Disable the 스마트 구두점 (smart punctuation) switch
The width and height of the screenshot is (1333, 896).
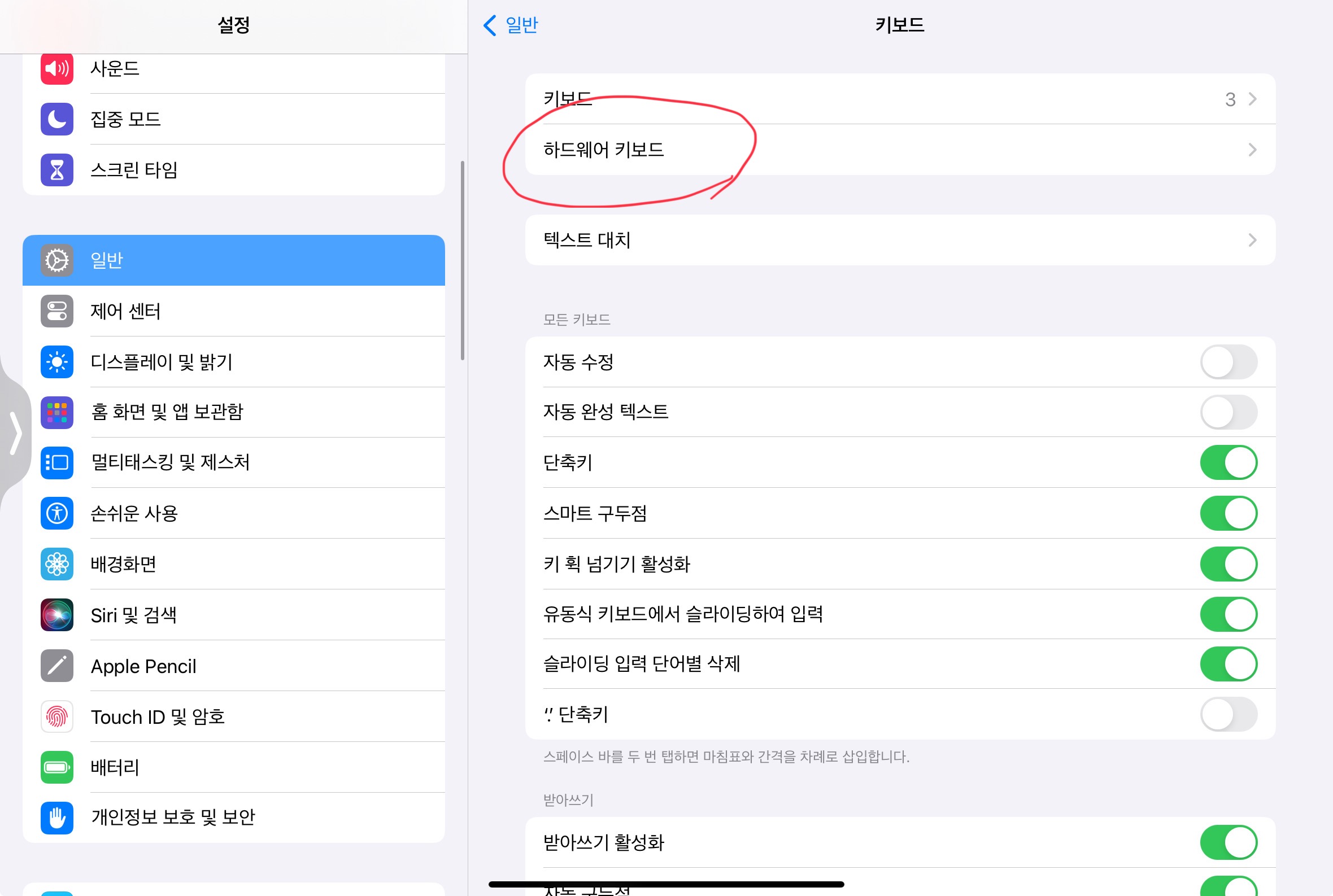pyautogui.click(x=1228, y=513)
